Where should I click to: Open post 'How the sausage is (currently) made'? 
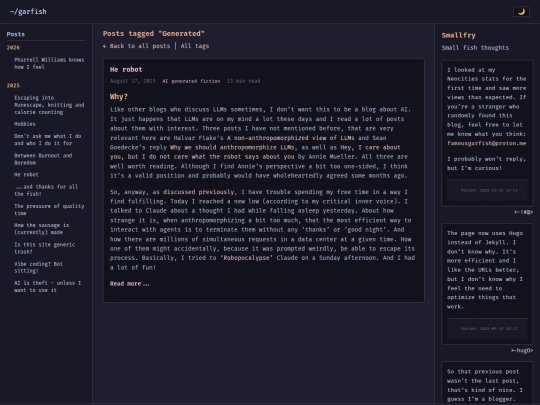(41, 229)
